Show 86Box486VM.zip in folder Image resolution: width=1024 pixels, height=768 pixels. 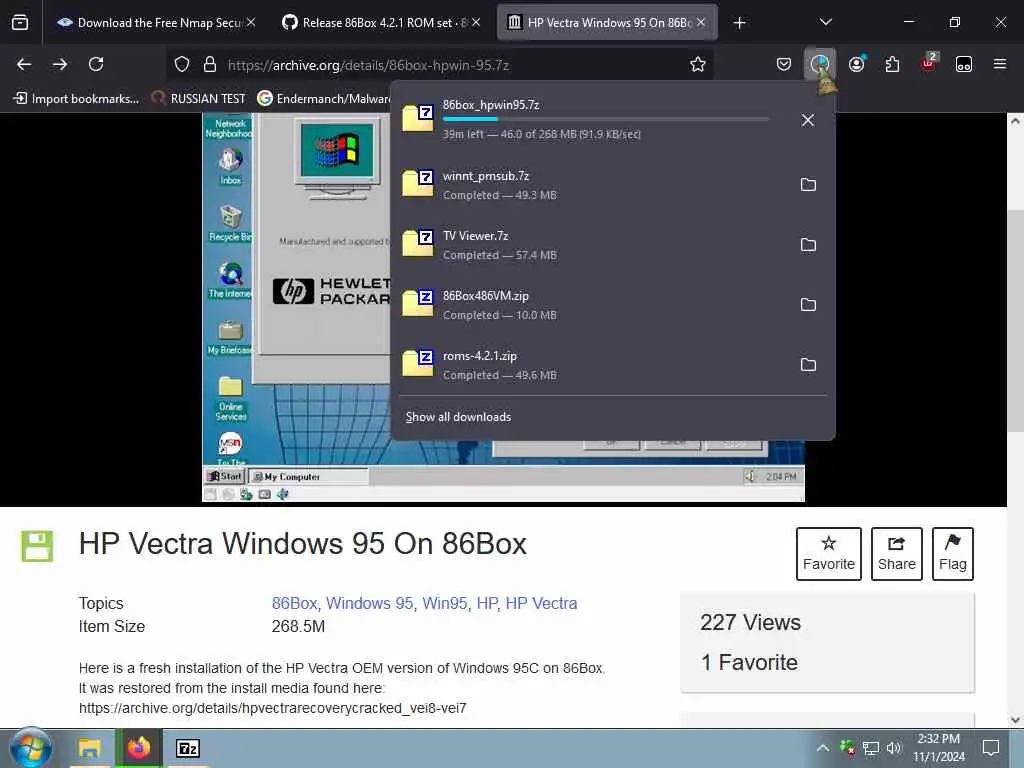(x=808, y=305)
